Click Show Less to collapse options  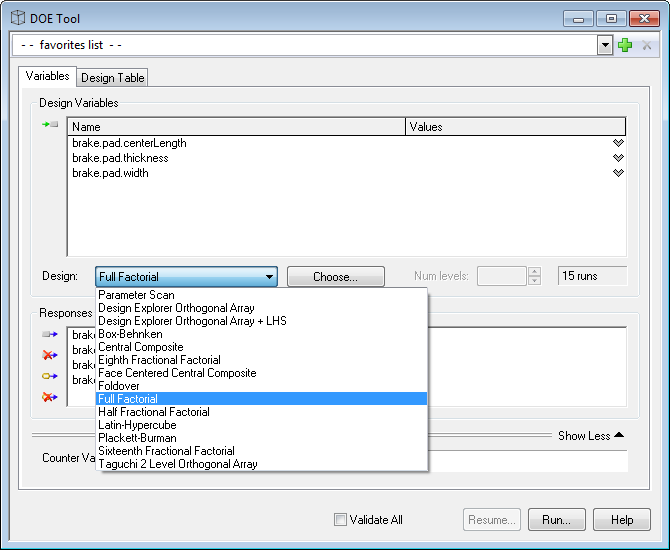pos(590,436)
